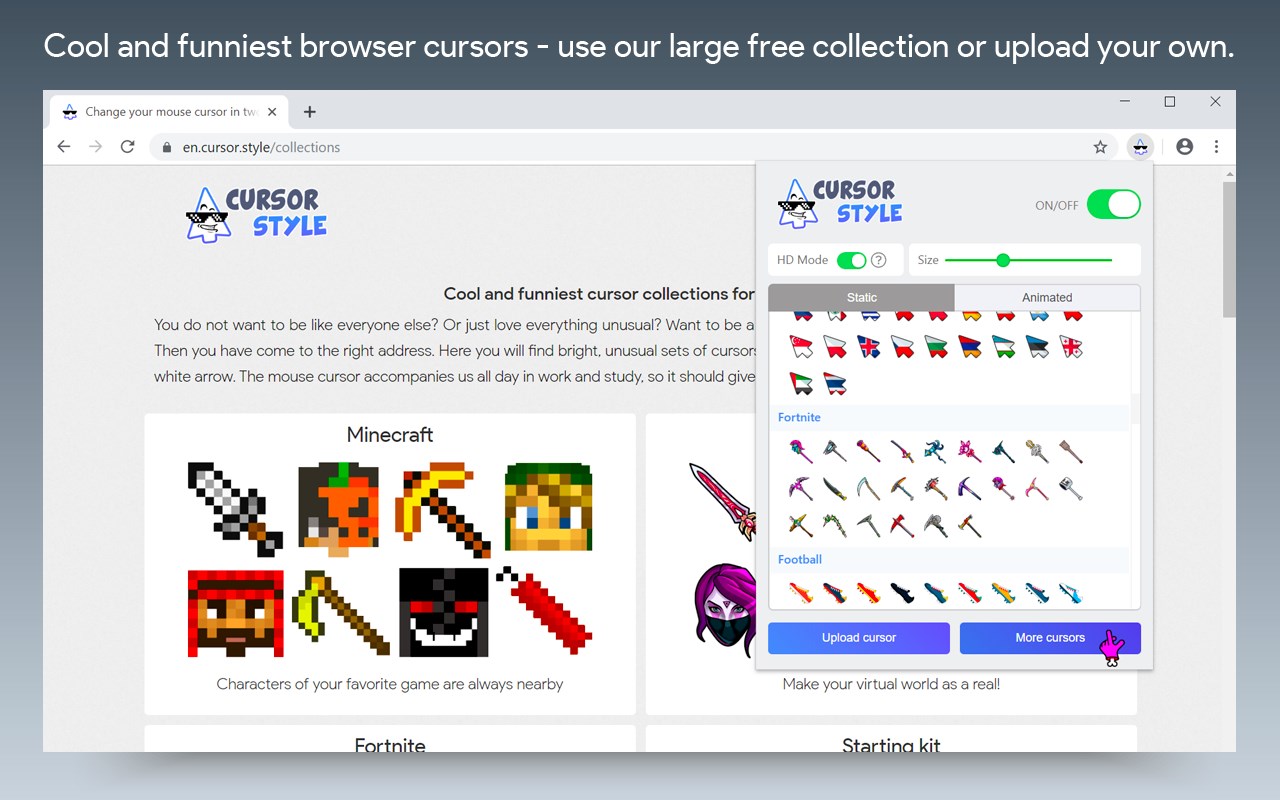Choose the spiked mace Fortnite cursor
The width and height of the screenshot is (1280, 800).
[936, 489]
